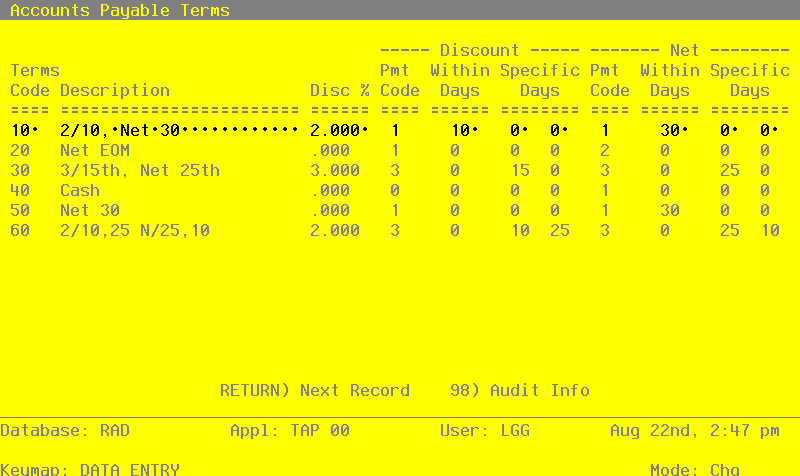The image size is (800, 476).
Task: Click terms code 10 field
Action: click(24, 130)
